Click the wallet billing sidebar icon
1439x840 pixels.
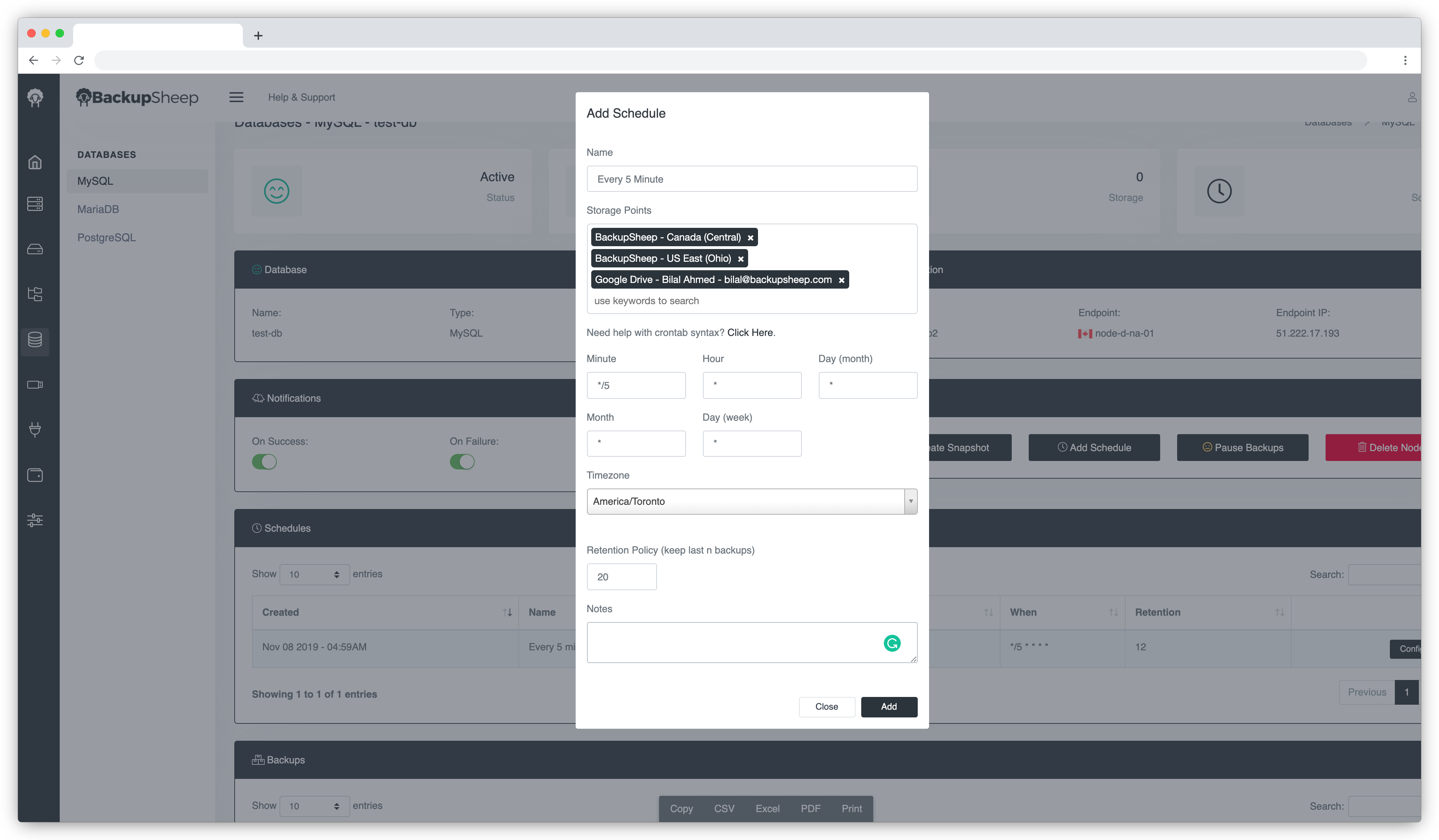pyautogui.click(x=35, y=475)
